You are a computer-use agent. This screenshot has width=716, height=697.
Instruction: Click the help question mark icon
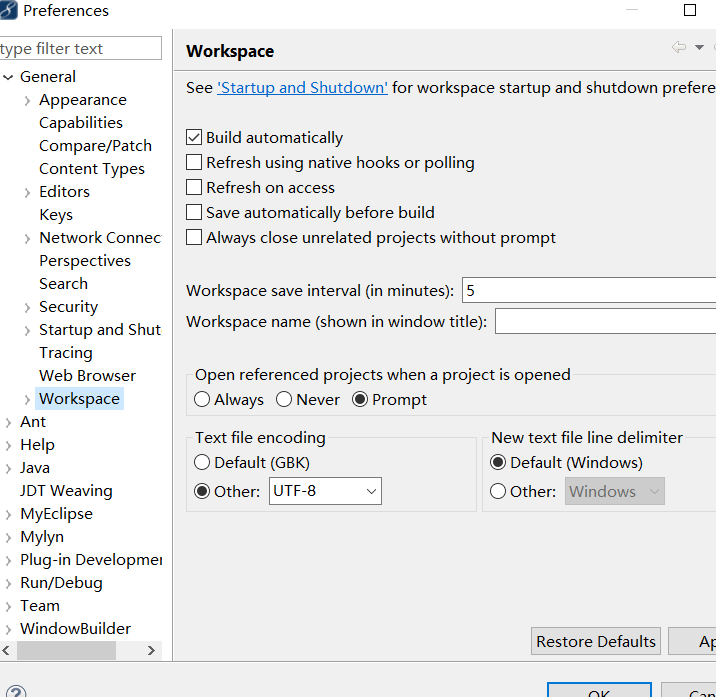(16, 691)
